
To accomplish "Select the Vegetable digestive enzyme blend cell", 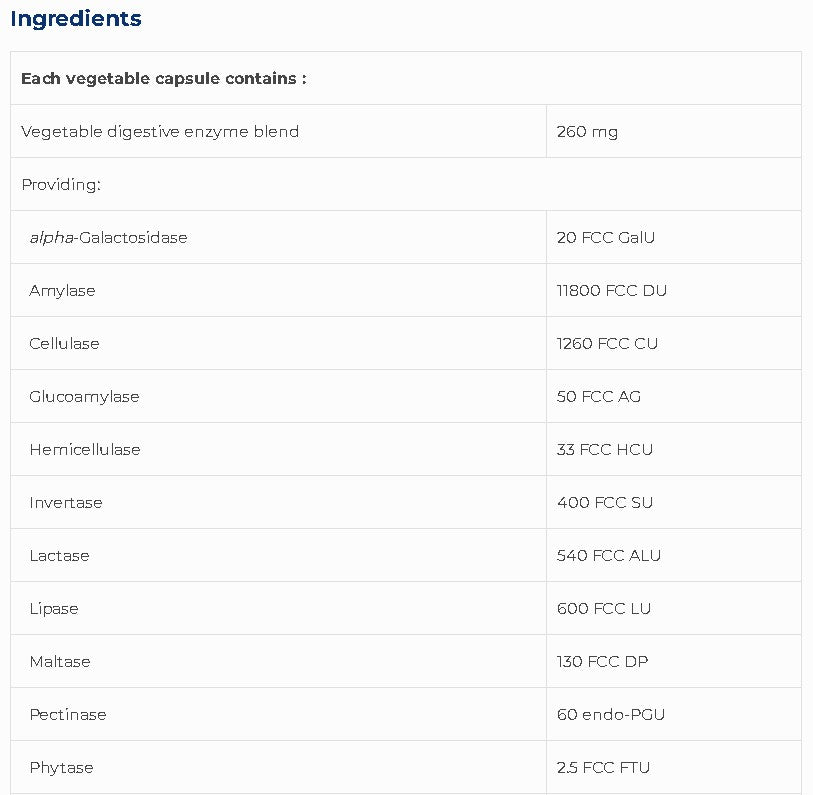I will (x=160, y=131).
